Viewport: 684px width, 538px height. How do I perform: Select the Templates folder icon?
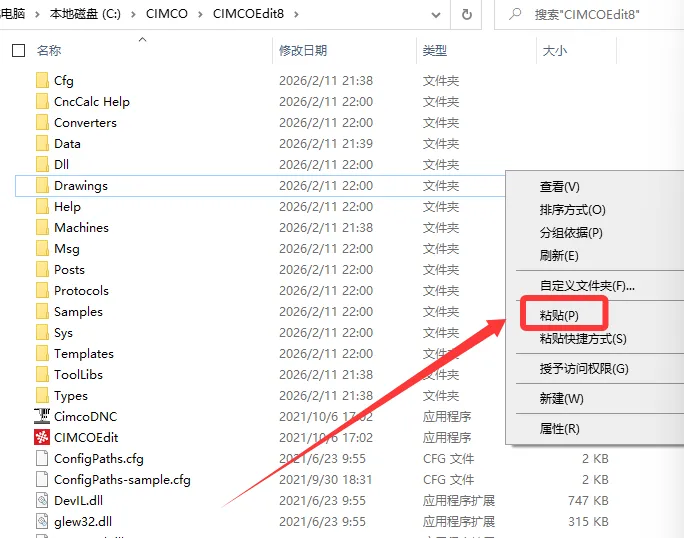tap(42, 353)
